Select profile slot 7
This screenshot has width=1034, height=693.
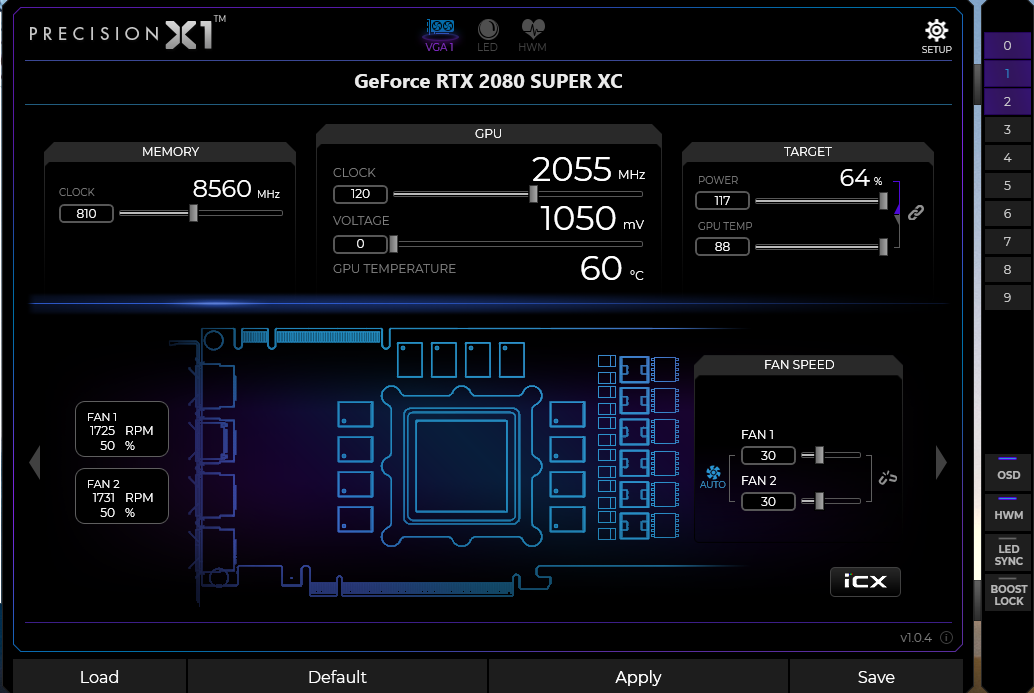point(1007,241)
